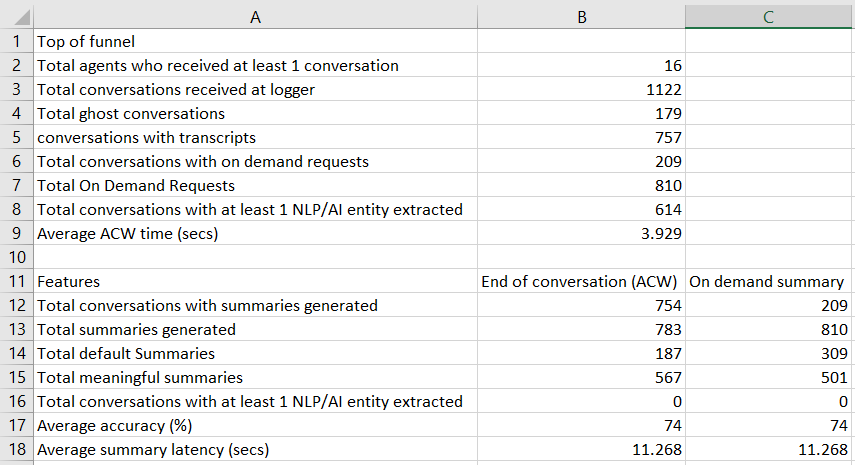
Task: Click value 209 in row 12 column C
Action: 768,305
